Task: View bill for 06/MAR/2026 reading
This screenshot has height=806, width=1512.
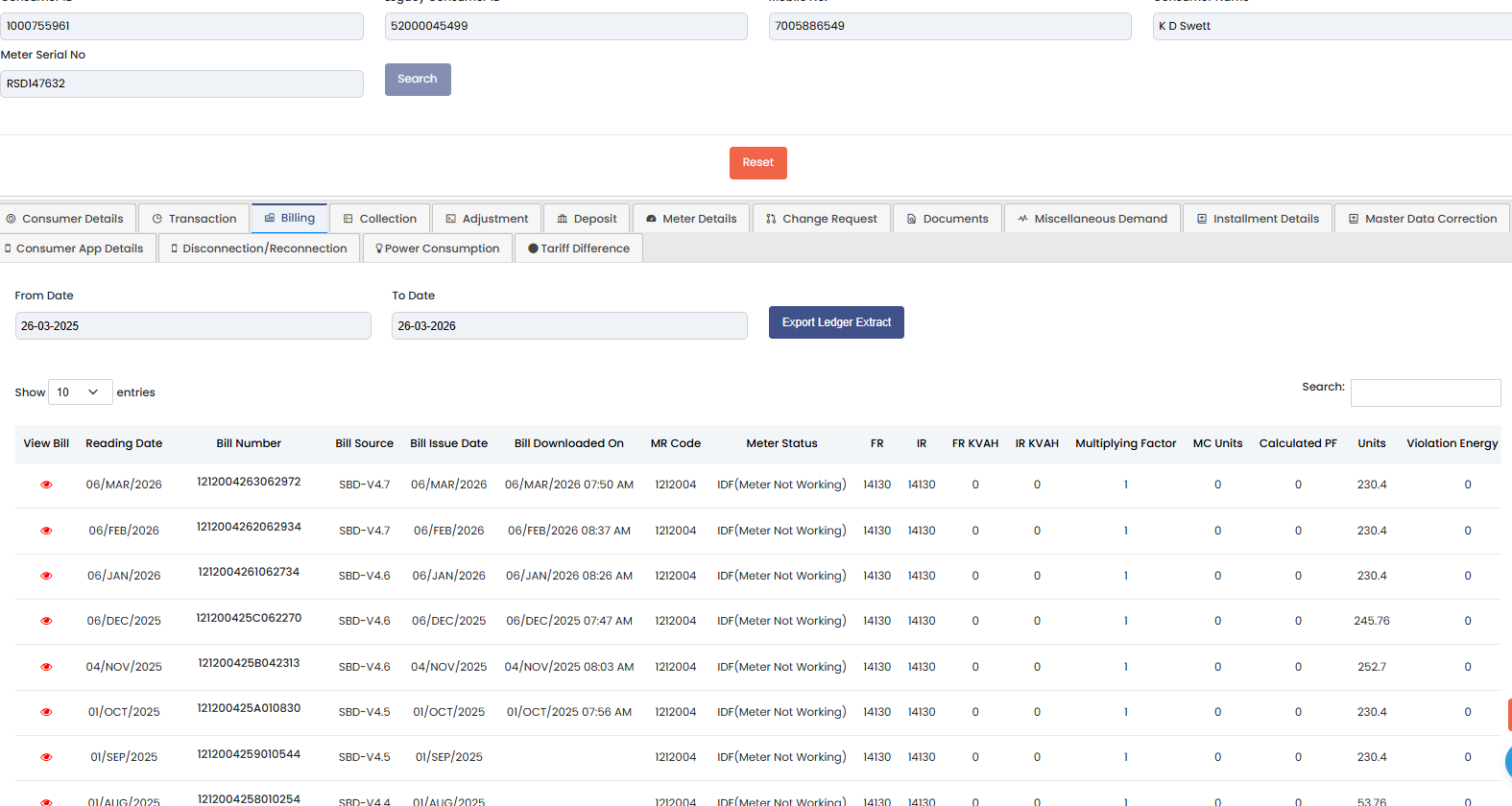Action: pyautogui.click(x=46, y=485)
